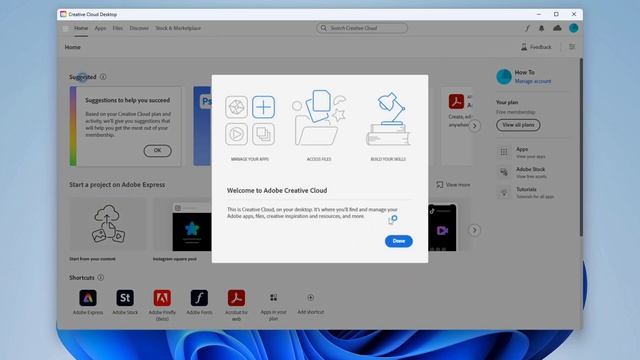
Task: Click the Creative Cloud Desktop title bar logo
Action: (x=63, y=14)
